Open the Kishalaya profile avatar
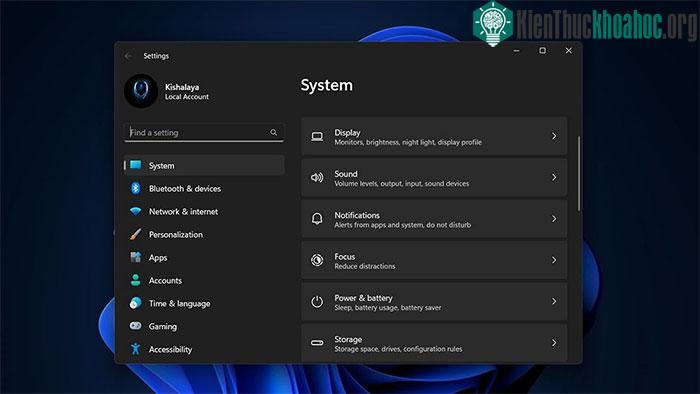Screen dimensions: 700x394 (141, 91)
